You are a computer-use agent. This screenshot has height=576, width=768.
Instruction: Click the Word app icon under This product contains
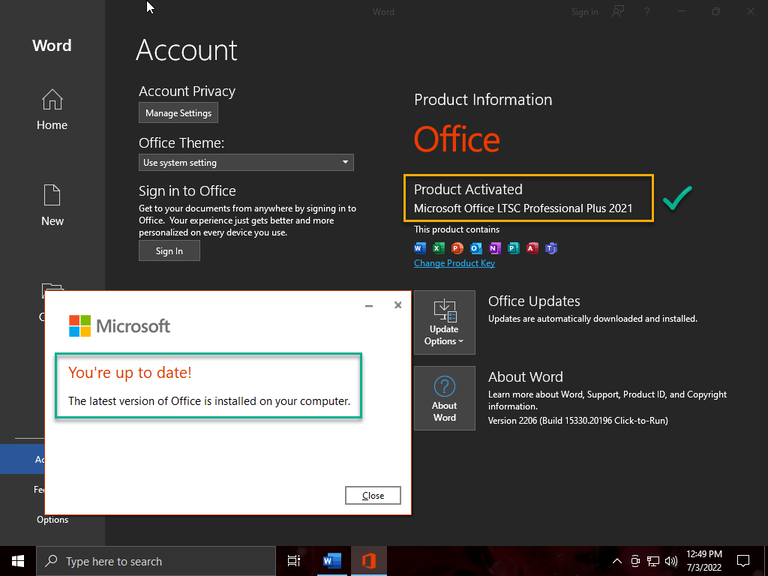coord(420,248)
